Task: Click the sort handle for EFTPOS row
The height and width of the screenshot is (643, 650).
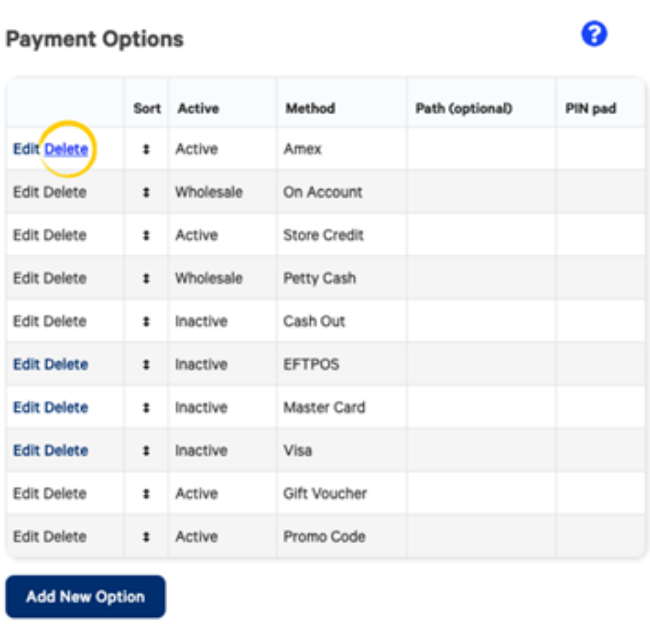Action: [146, 364]
